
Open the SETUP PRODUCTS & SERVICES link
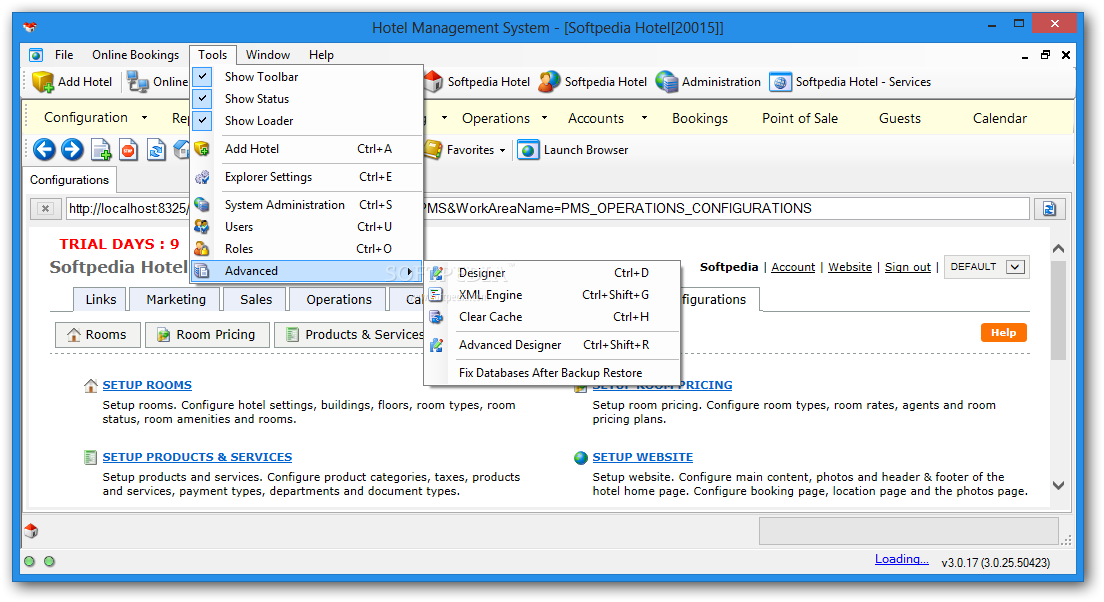pos(197,457)
